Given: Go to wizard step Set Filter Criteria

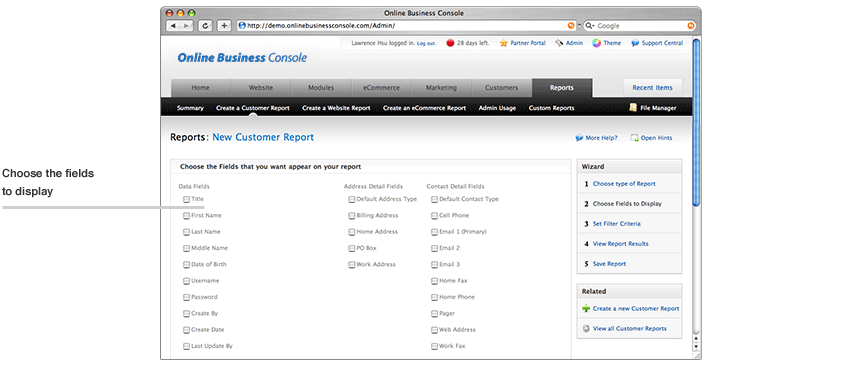Looking at the screenshot, I should [616, 224].
